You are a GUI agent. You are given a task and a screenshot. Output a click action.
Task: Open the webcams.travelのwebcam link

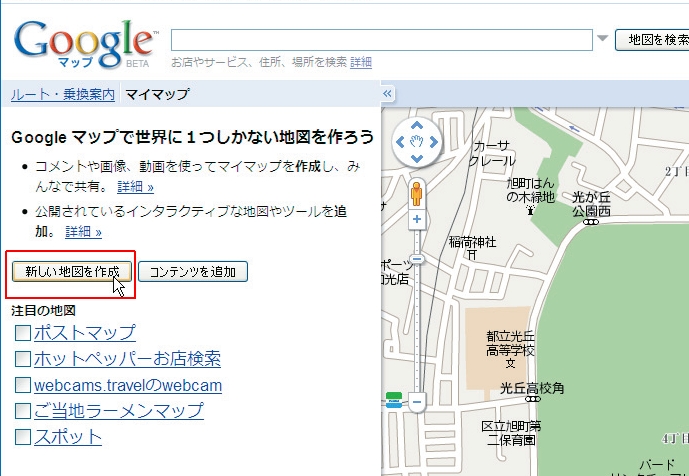128,385
